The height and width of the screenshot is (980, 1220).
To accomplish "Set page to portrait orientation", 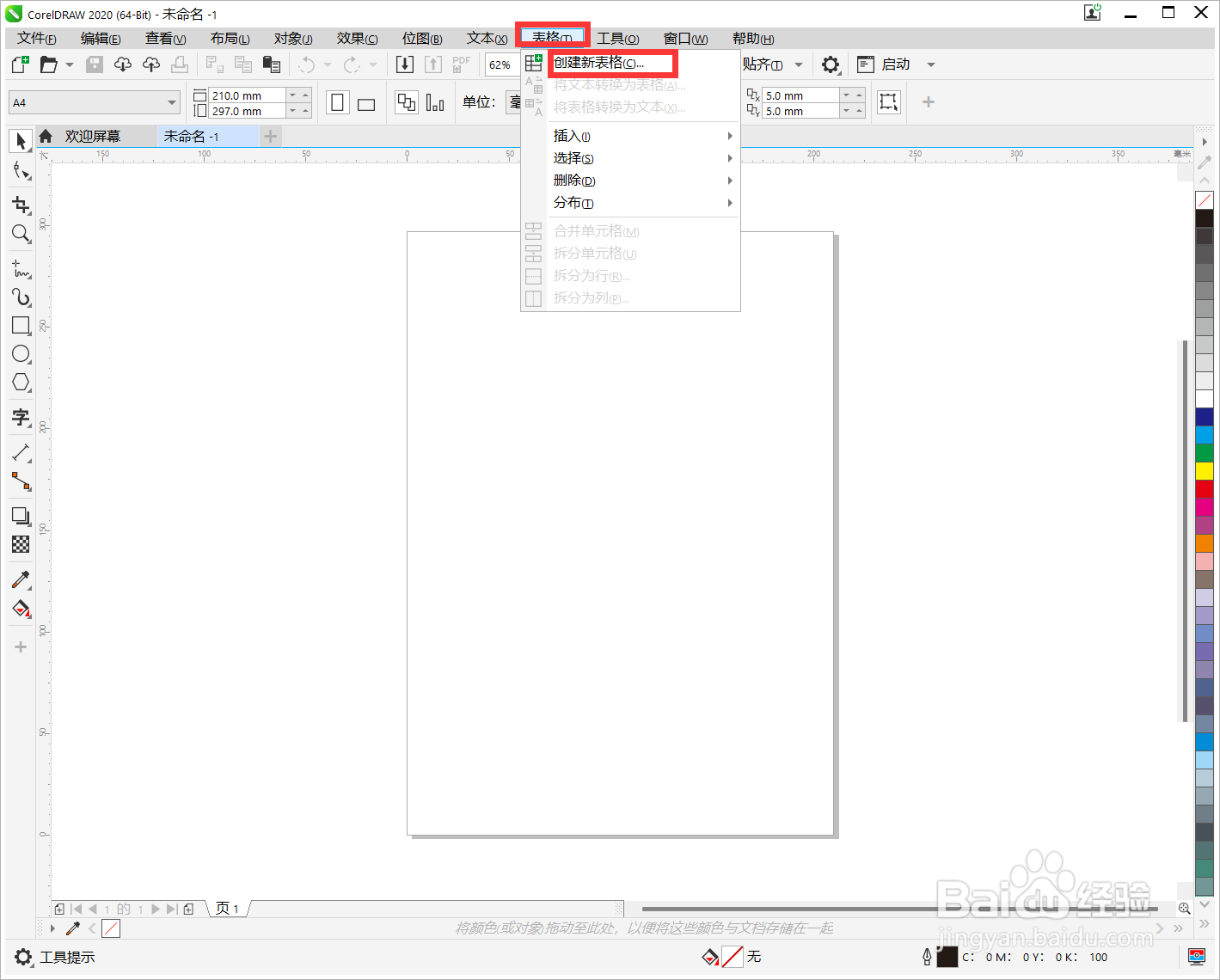I will tap(338, 103).
